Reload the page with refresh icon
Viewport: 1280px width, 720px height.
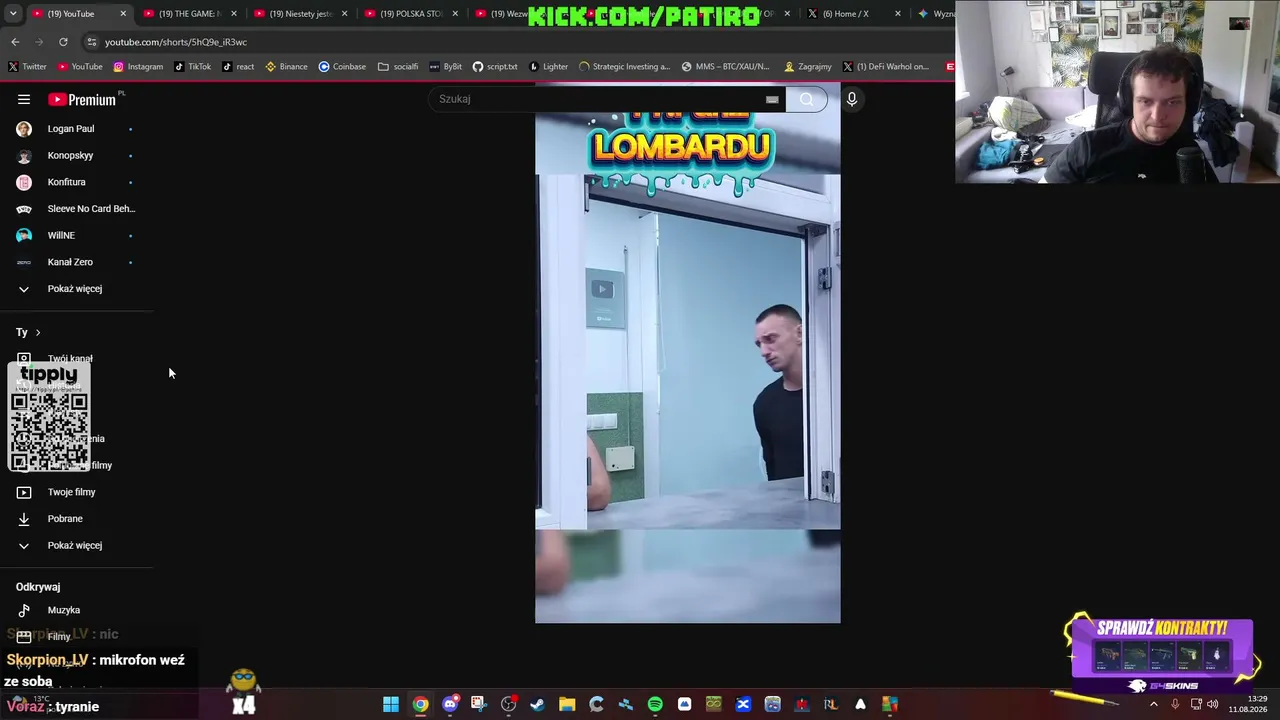tap(63, 42)
